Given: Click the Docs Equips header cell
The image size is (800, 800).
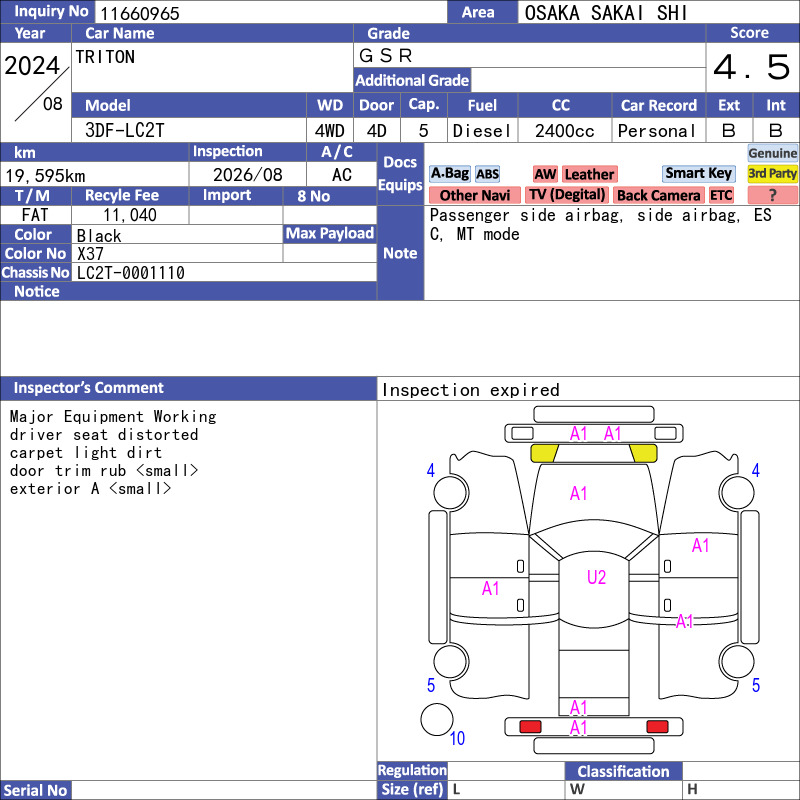Looking at the screenshot, I should [400, 173].
